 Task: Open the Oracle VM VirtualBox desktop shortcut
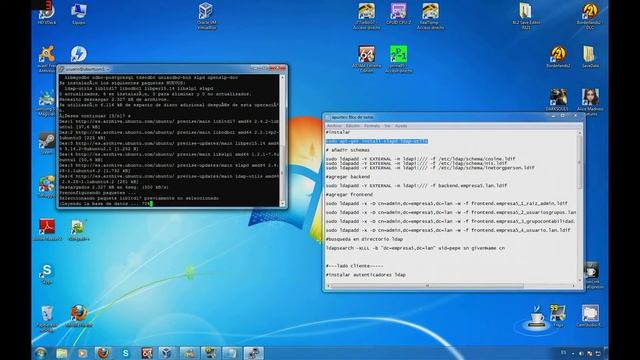point(206,16)
